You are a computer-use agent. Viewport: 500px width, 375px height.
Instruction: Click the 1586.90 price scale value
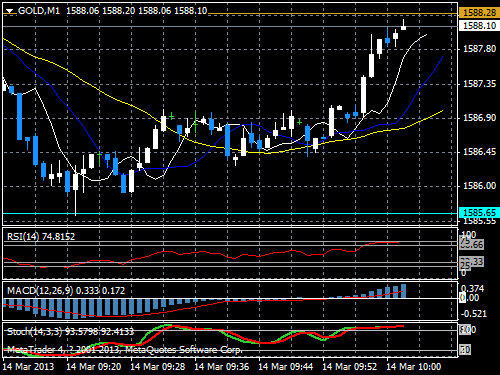click(x=479, y=118)
